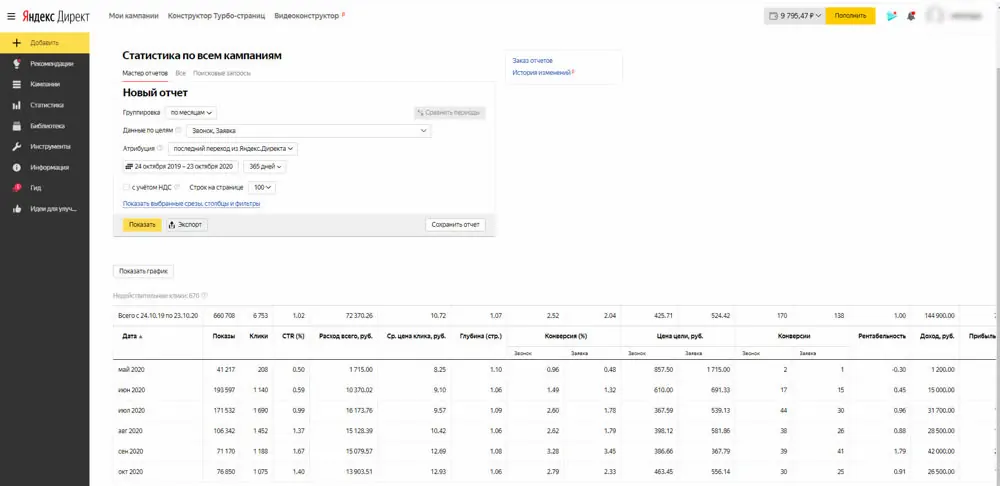Click help icon next to Атрибуция
The width and height of the screenshot is (1000, 486).
tap(159, 148)
